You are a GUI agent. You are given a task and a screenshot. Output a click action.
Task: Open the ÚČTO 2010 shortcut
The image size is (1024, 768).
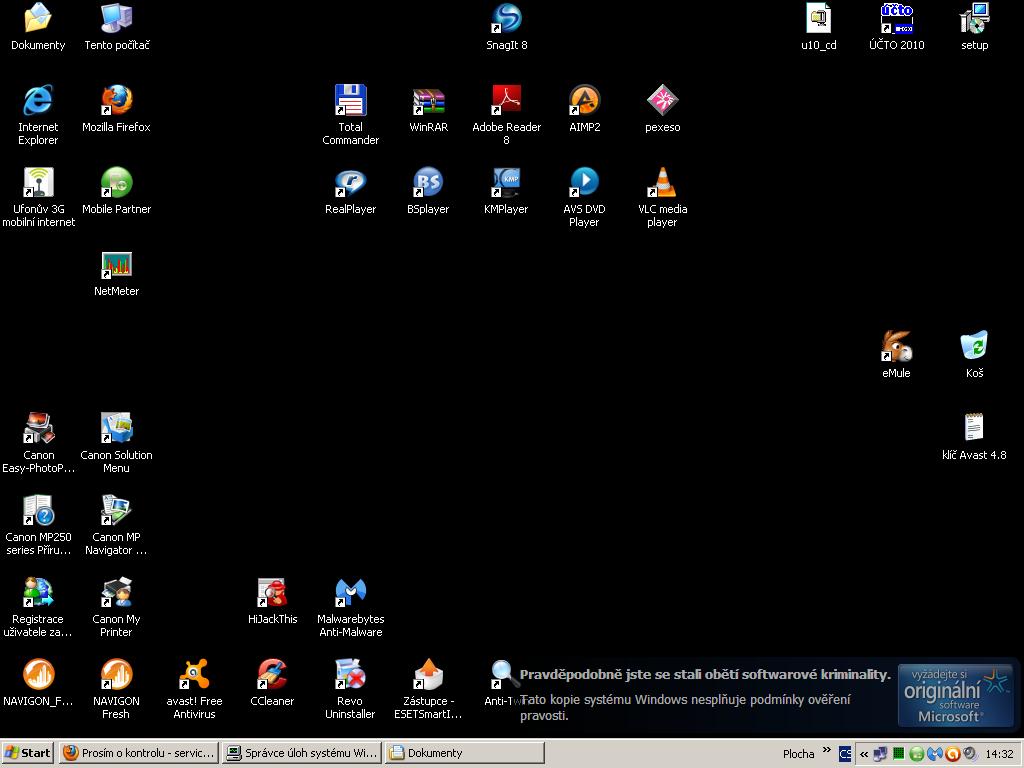click(896, 18)
